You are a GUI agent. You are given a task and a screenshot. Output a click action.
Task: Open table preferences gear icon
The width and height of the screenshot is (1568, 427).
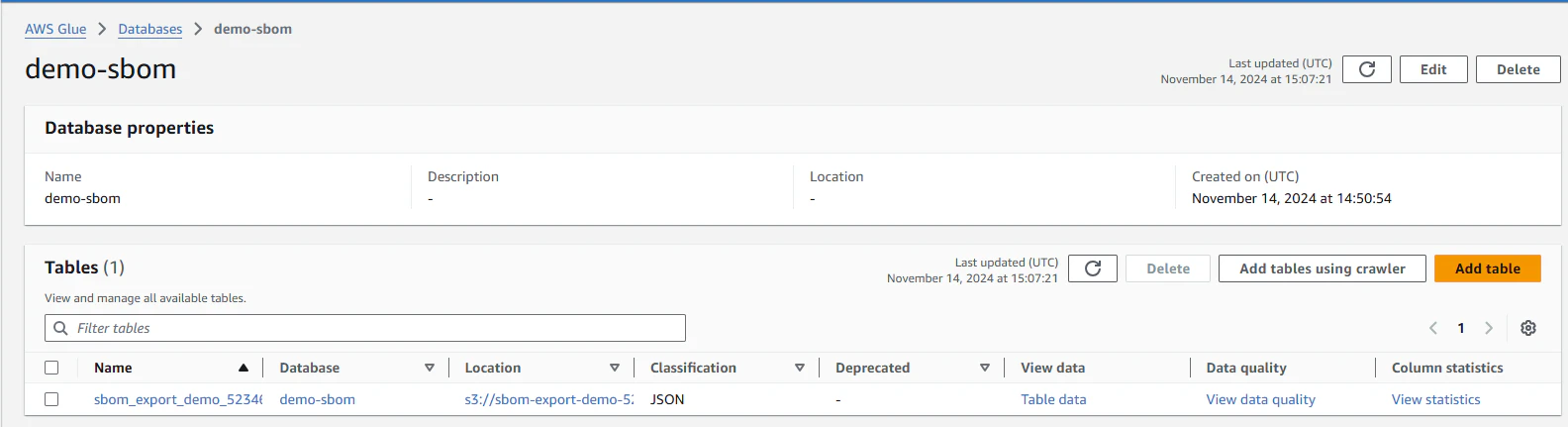click(x=1528, y=328)
